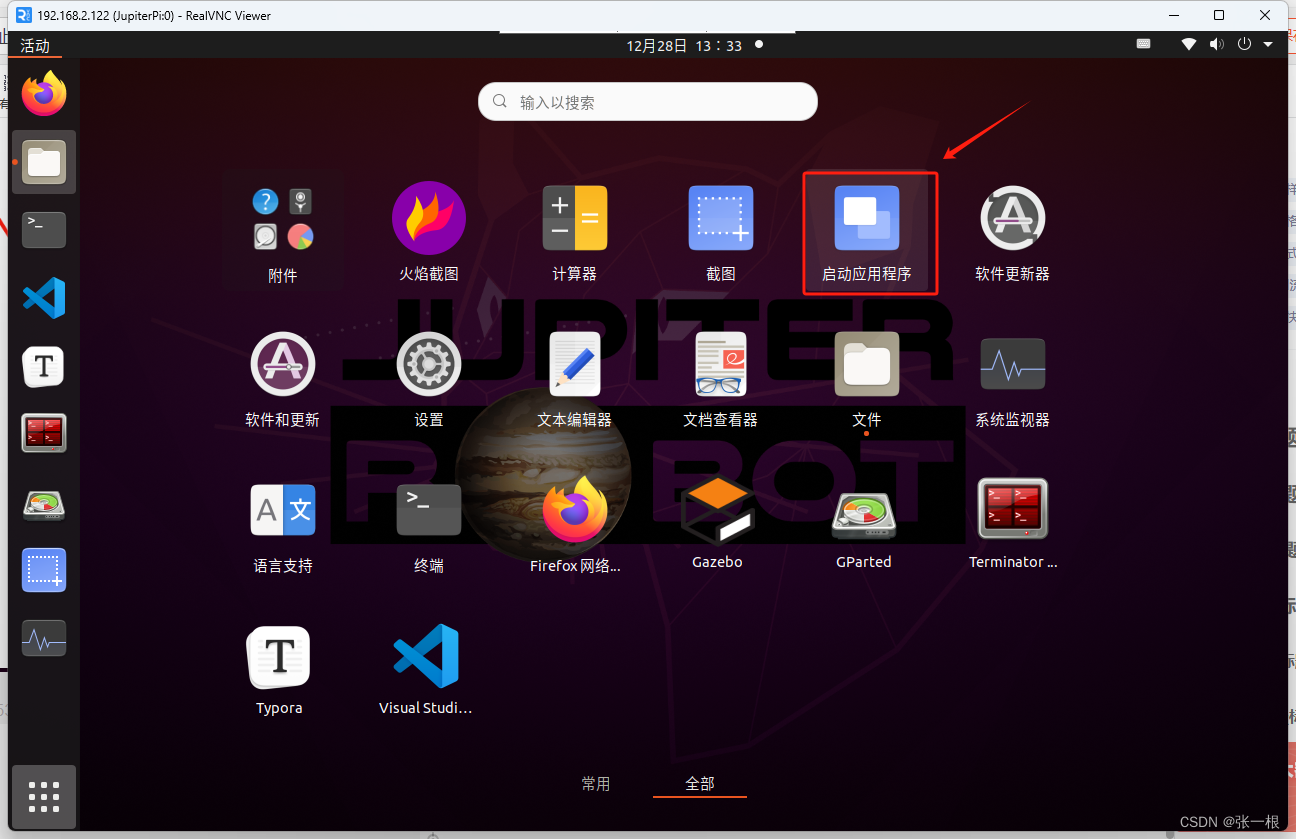1296x839 pixels.
Task: Click system monitor icon in dock
Action: [x=44, y=638]
